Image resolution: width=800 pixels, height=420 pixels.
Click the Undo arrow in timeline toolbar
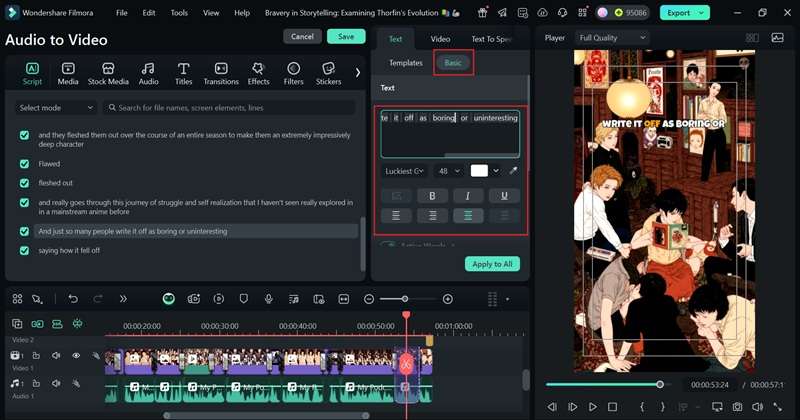73,299
